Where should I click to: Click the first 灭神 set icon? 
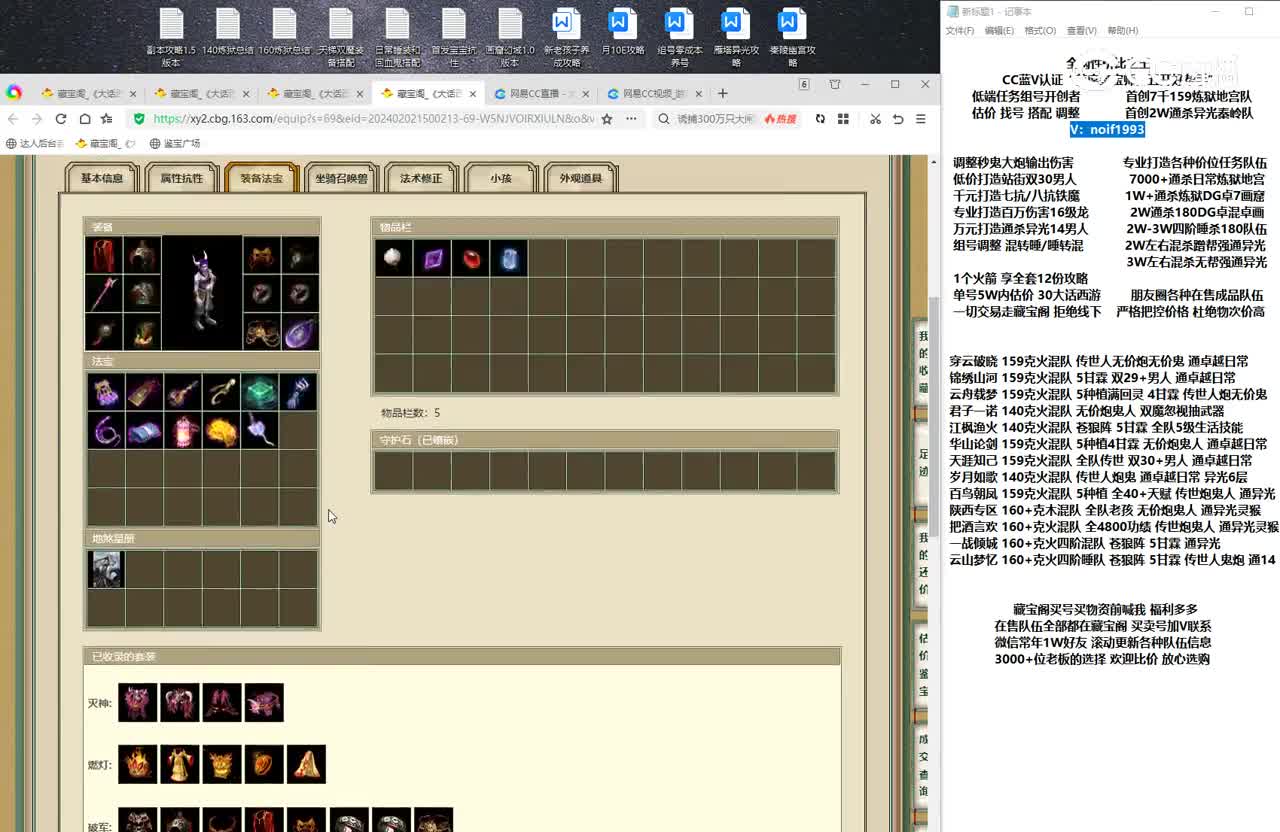click(x=138, y=703)
